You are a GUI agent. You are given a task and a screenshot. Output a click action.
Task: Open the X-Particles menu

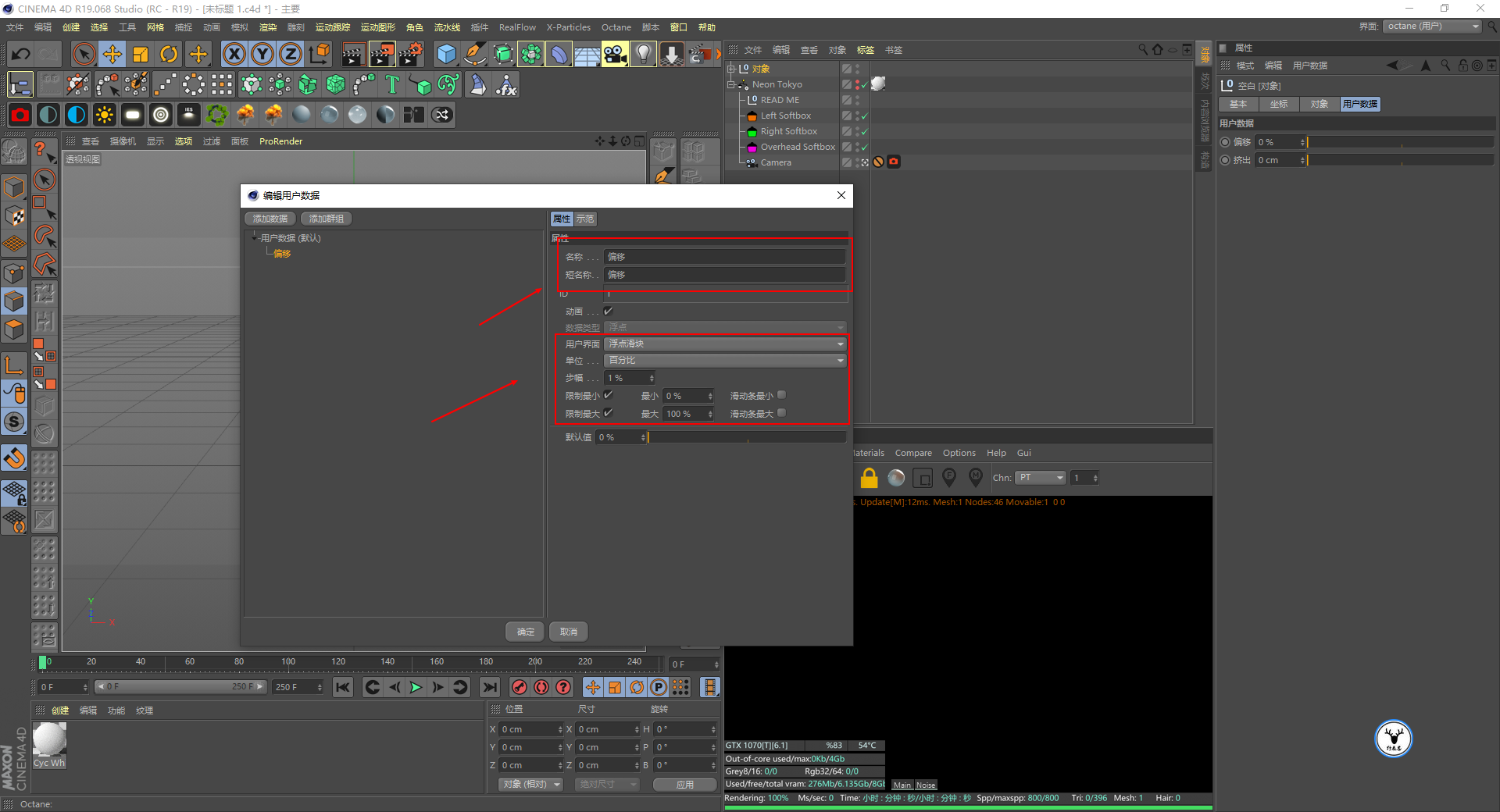click(568, 27)
